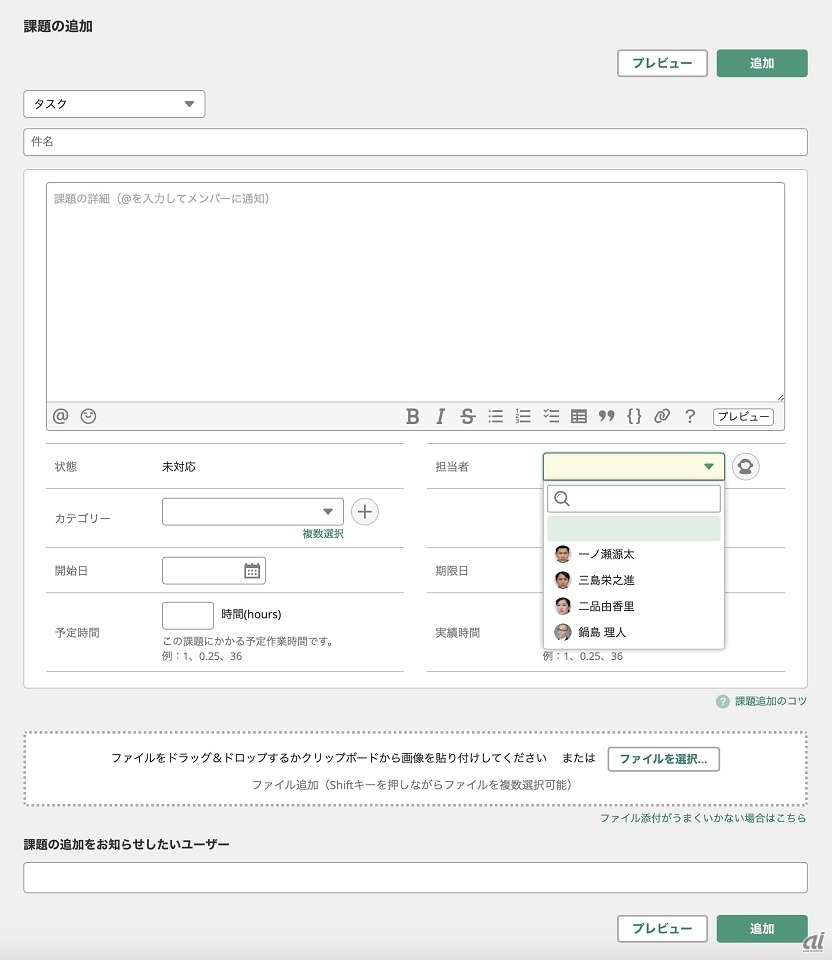832x960 pixels.
Task: Open the emoji picker
Action: click(89, 416)
